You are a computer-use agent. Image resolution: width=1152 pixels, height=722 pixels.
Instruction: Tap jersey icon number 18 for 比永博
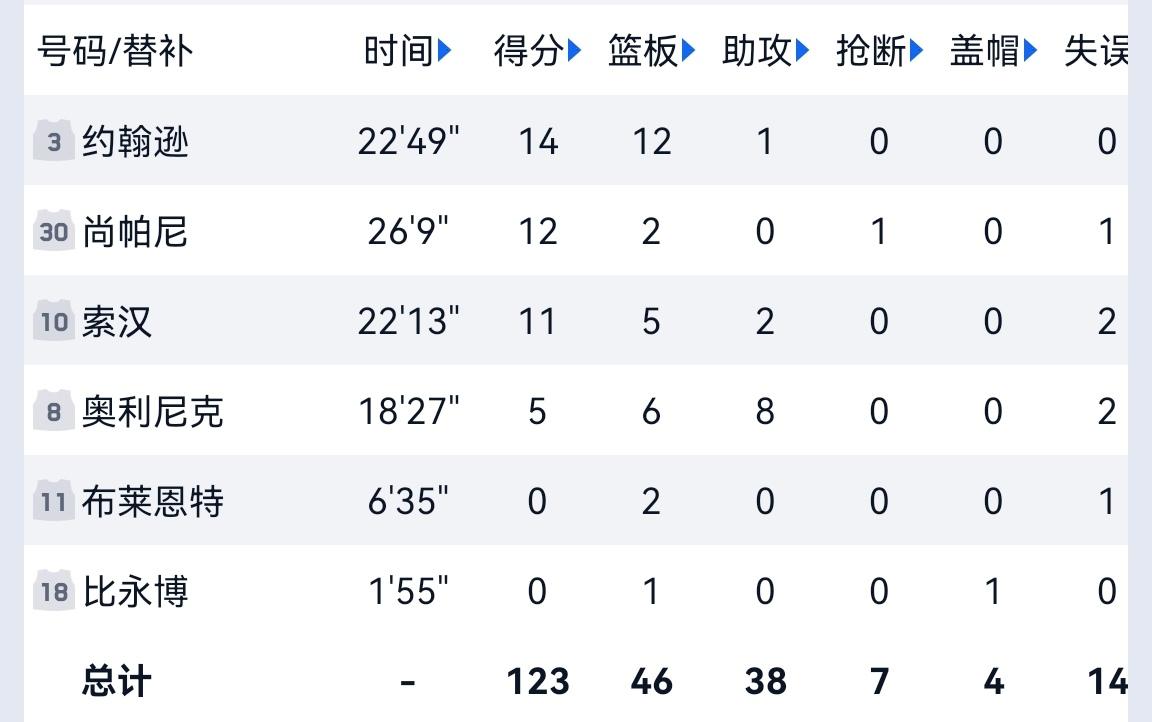54,591
